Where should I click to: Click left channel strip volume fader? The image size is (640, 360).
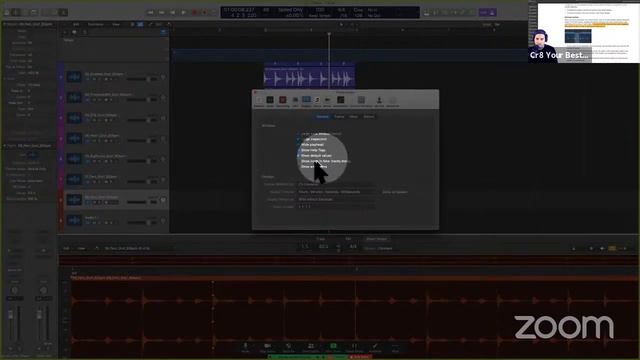tap(11, 316)
